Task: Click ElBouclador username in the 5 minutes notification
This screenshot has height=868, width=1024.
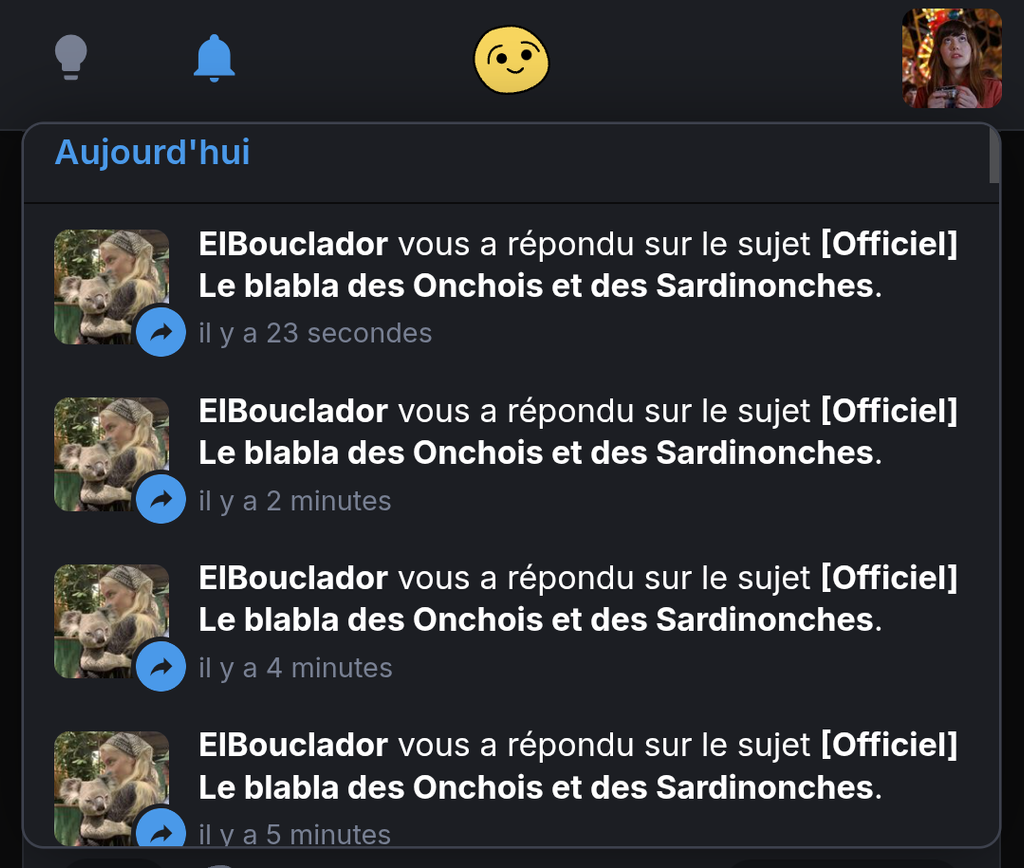Action: coord(293,745)
